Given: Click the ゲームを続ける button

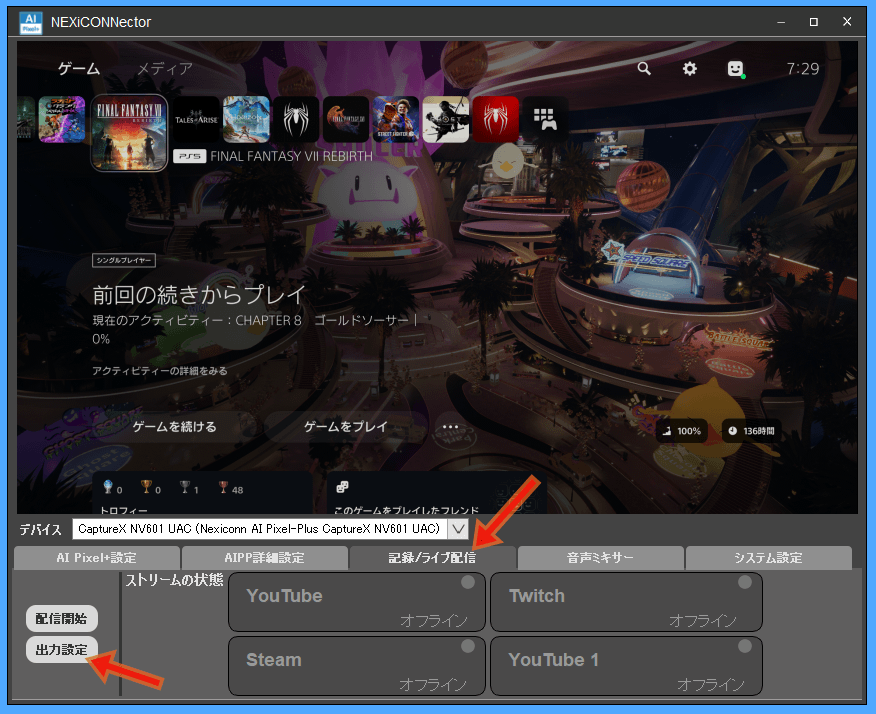Looking at the screenshot, I should click(x=174, y=427).
